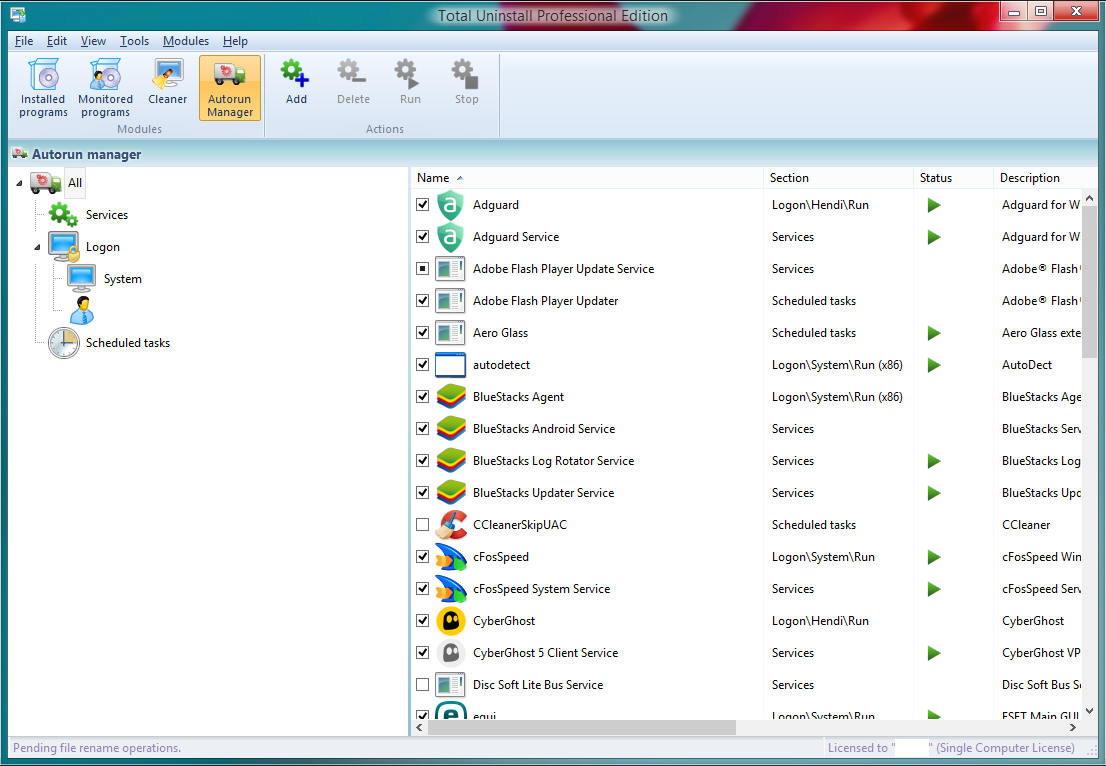
Task: Click running status arrow for Adguard Service
Action: 934,237
